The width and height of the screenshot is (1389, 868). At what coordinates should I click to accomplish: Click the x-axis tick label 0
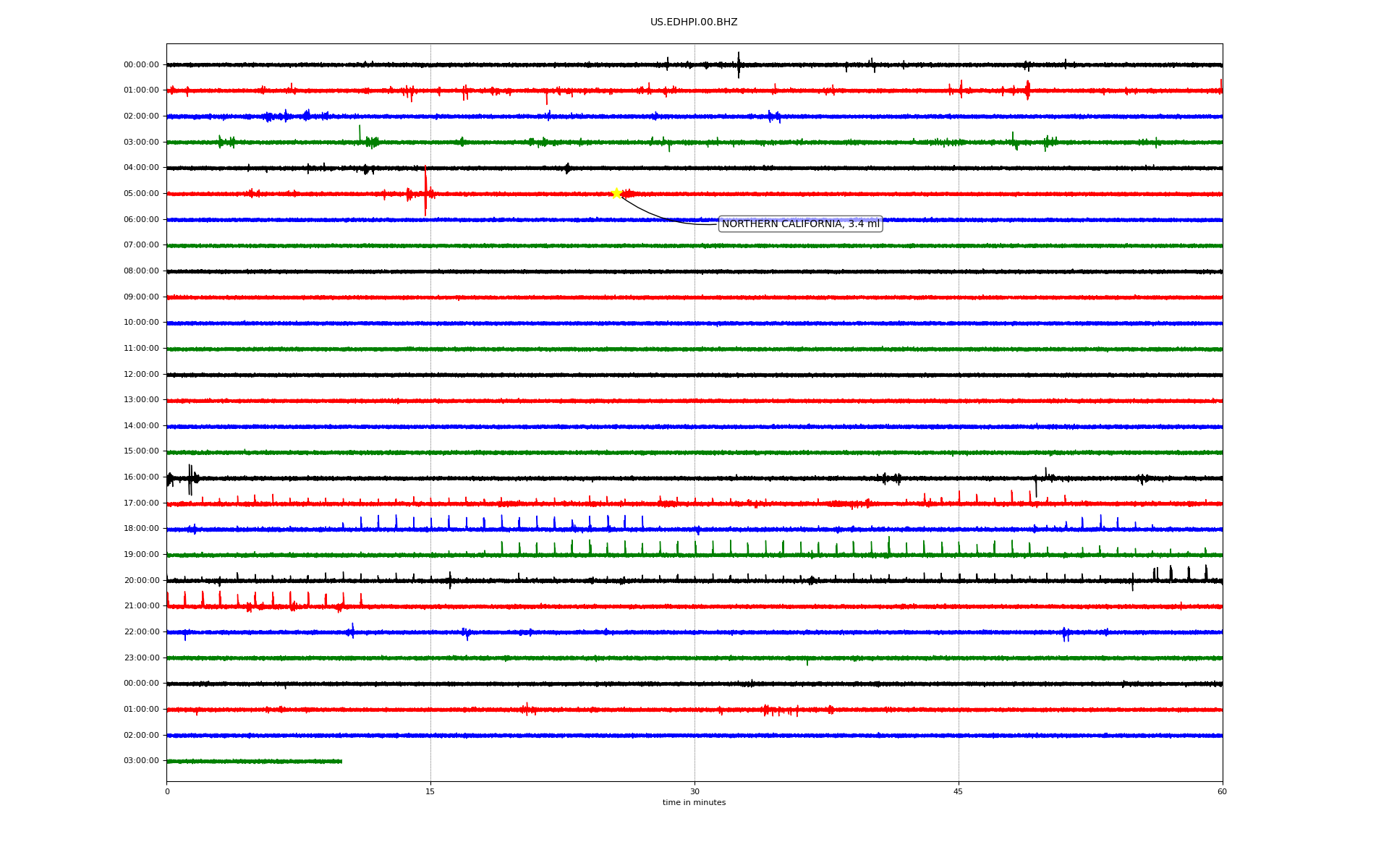coord(167,791)
